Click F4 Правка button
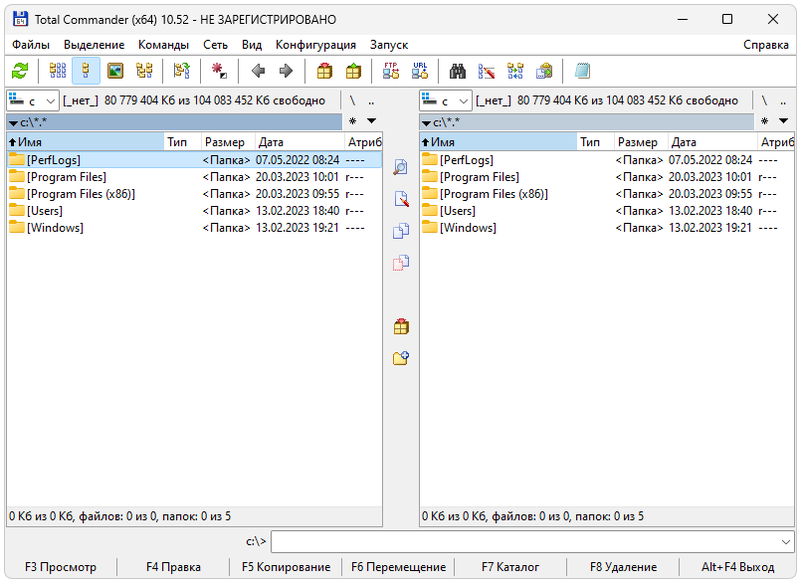Image resolution: width=800 pixels, height=584 pixels. click(x=173, y=567)
